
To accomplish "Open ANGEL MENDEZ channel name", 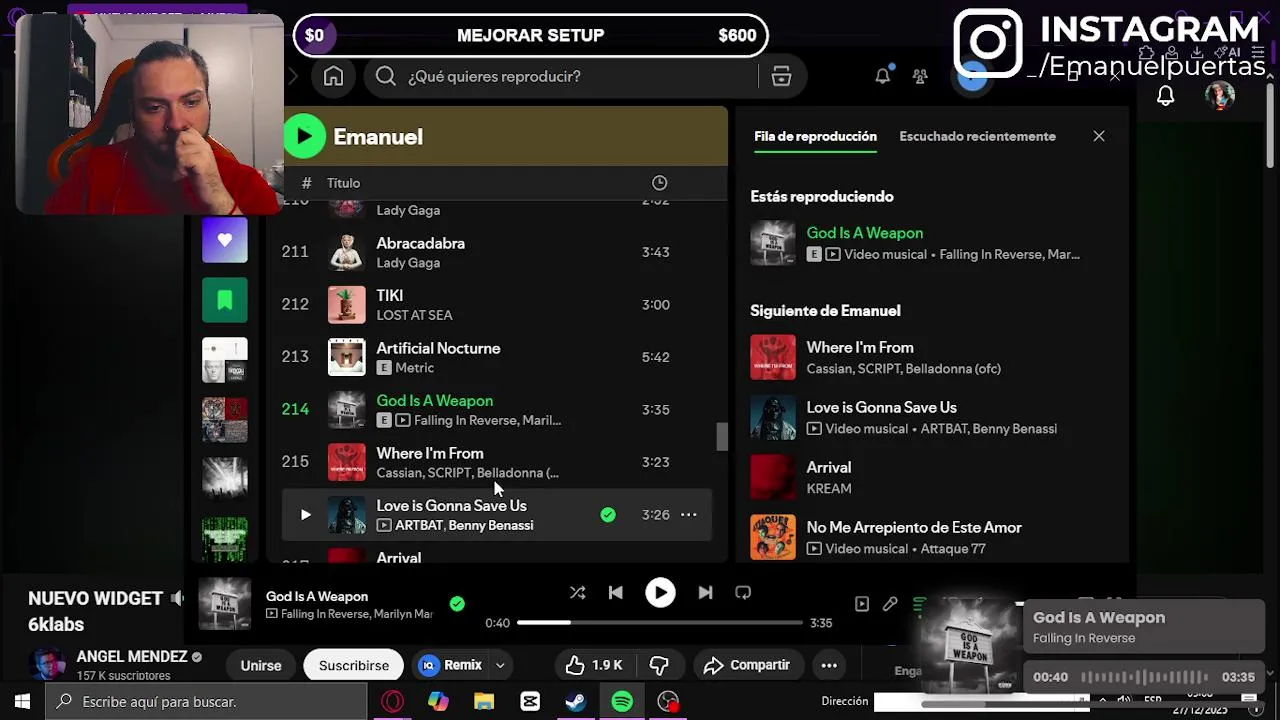I will pyautogui.click(x=132, y=657).
